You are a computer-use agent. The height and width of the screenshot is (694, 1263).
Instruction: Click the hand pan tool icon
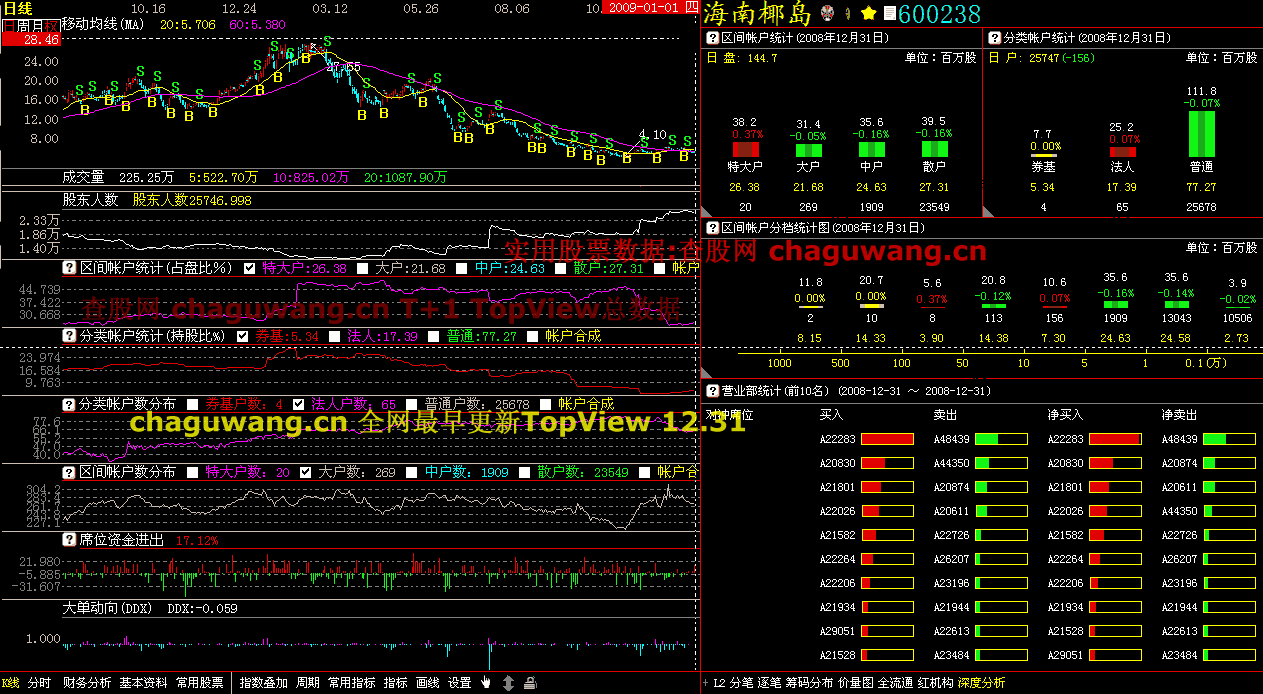[x=486, y=683]
